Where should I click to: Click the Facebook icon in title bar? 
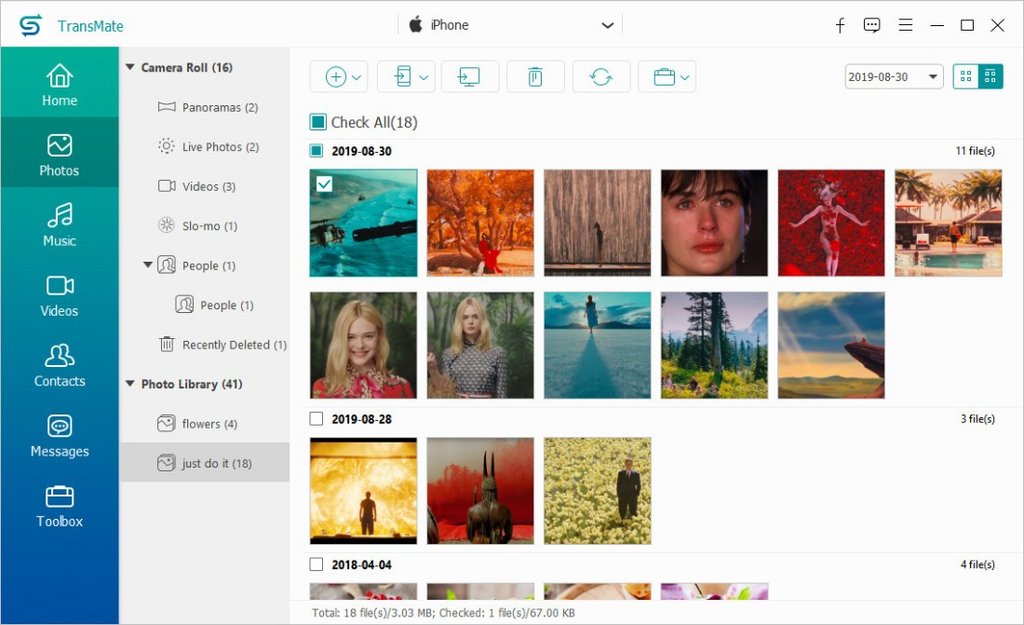tap(840, 25)
